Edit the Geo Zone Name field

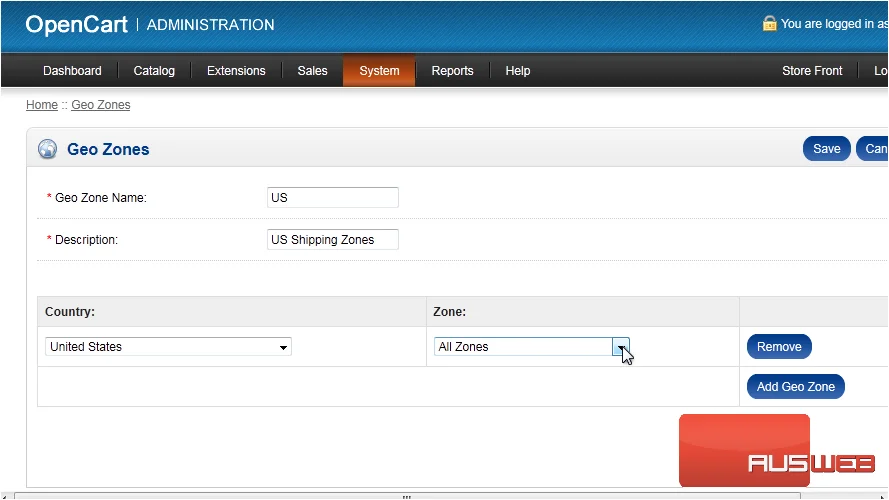click(333, 197)
